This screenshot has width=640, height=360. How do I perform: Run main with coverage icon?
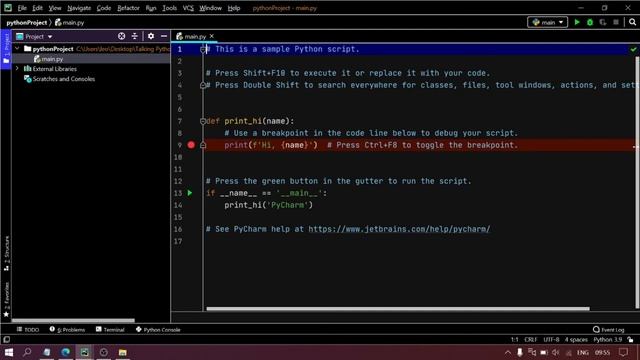click(603, 22)
